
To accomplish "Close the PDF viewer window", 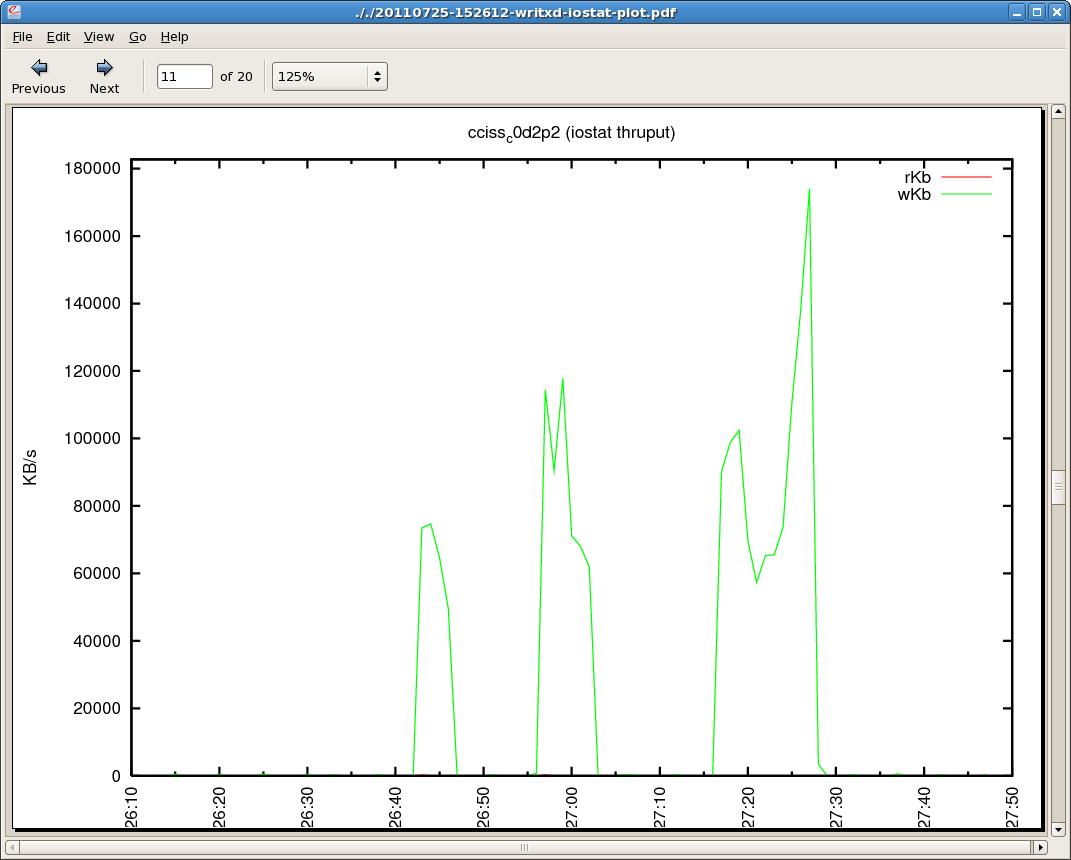I will pos(1056,12).
